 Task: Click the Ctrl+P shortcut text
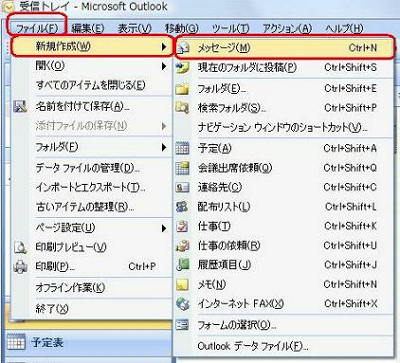(142, 267)
